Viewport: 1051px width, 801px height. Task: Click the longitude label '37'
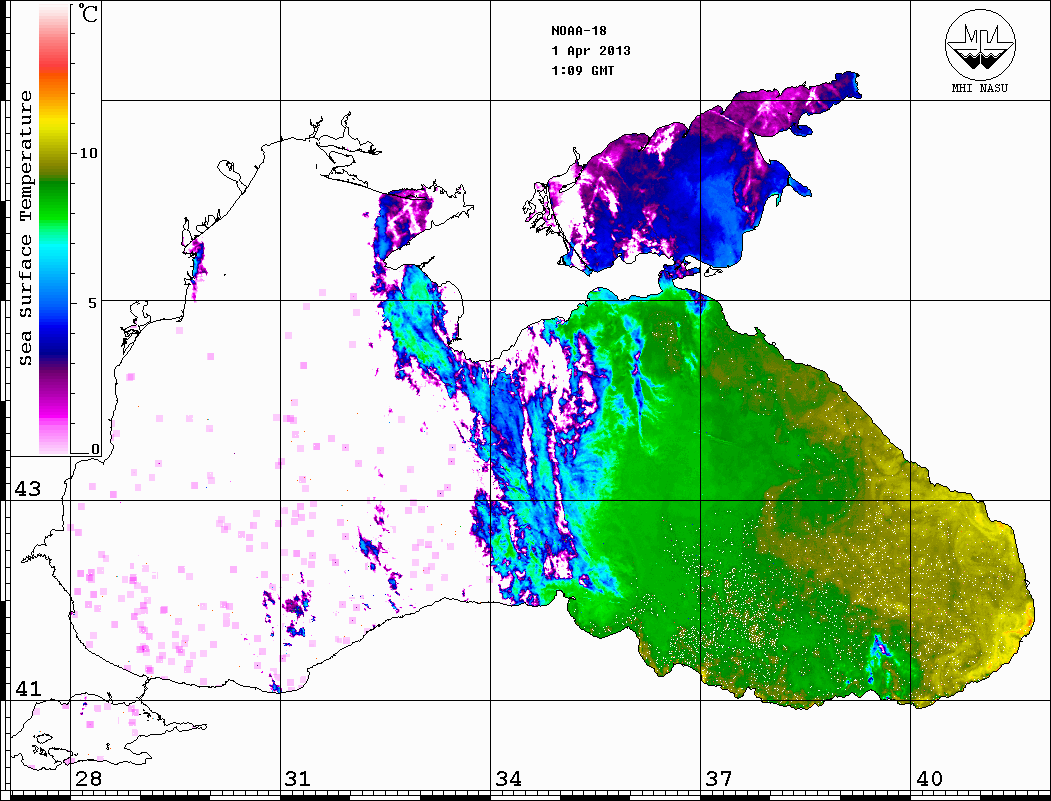719,779
